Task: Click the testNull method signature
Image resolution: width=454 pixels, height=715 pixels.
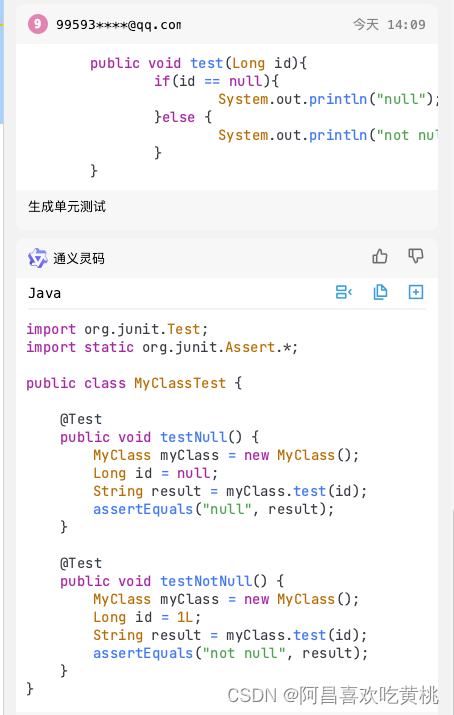Action: (x=160, y=437)
